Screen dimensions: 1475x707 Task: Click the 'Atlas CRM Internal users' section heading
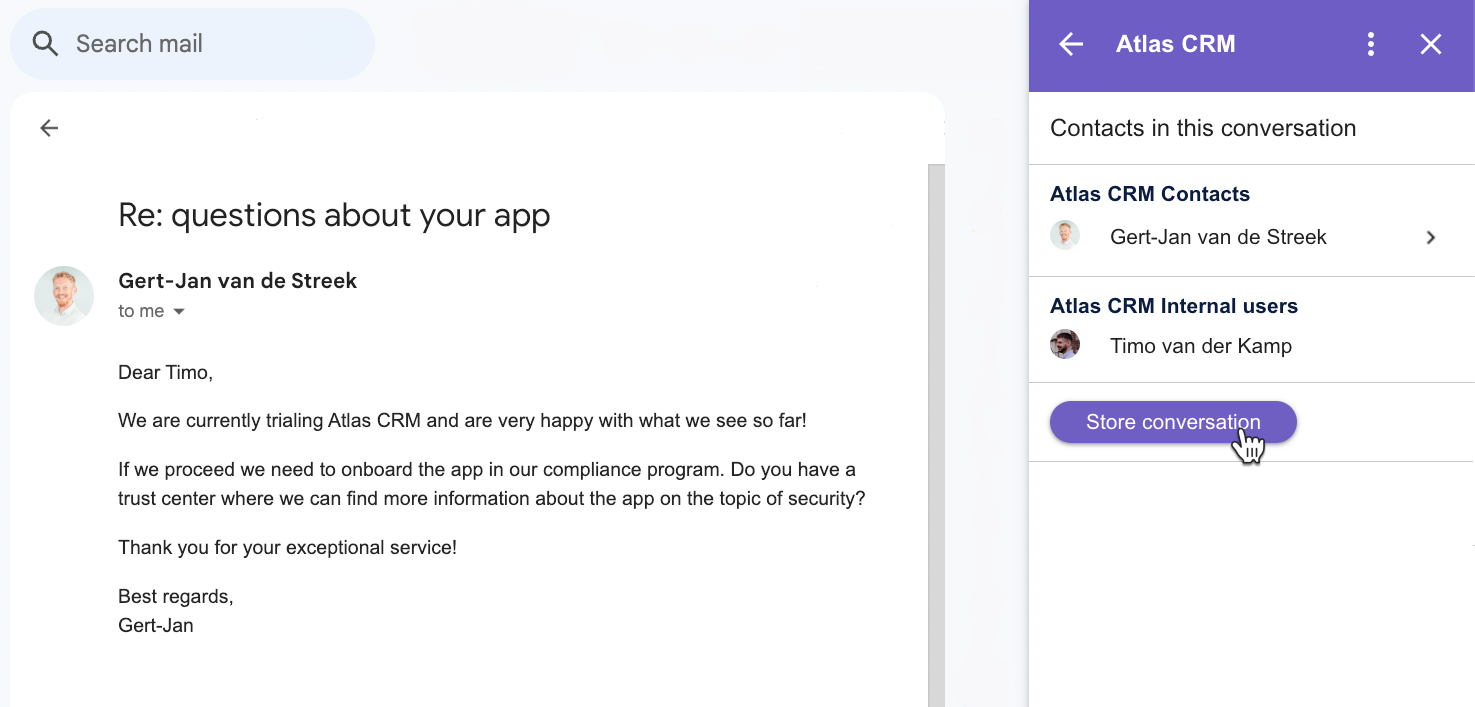coord(1173,306)
